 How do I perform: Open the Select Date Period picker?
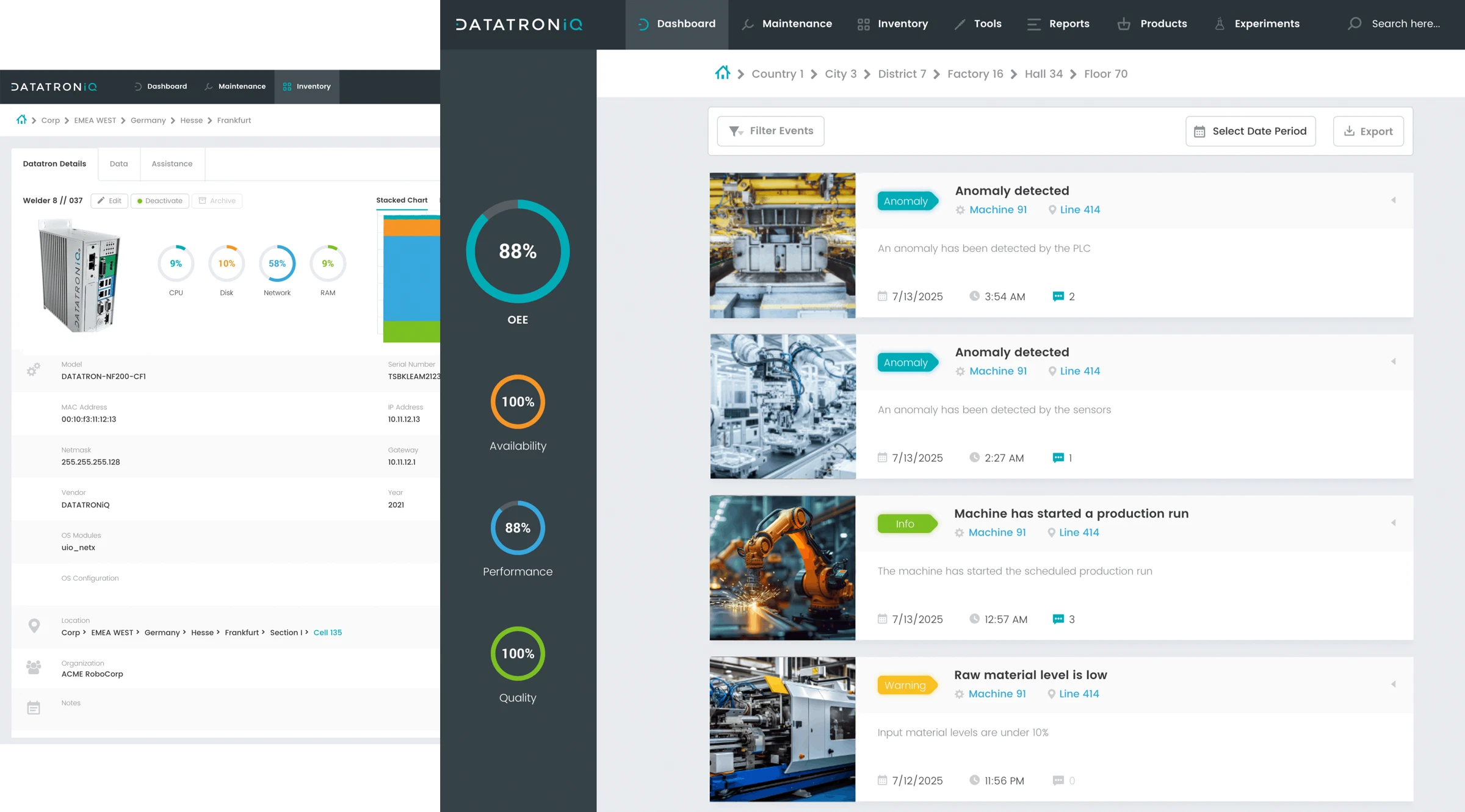coord(1250,131)
